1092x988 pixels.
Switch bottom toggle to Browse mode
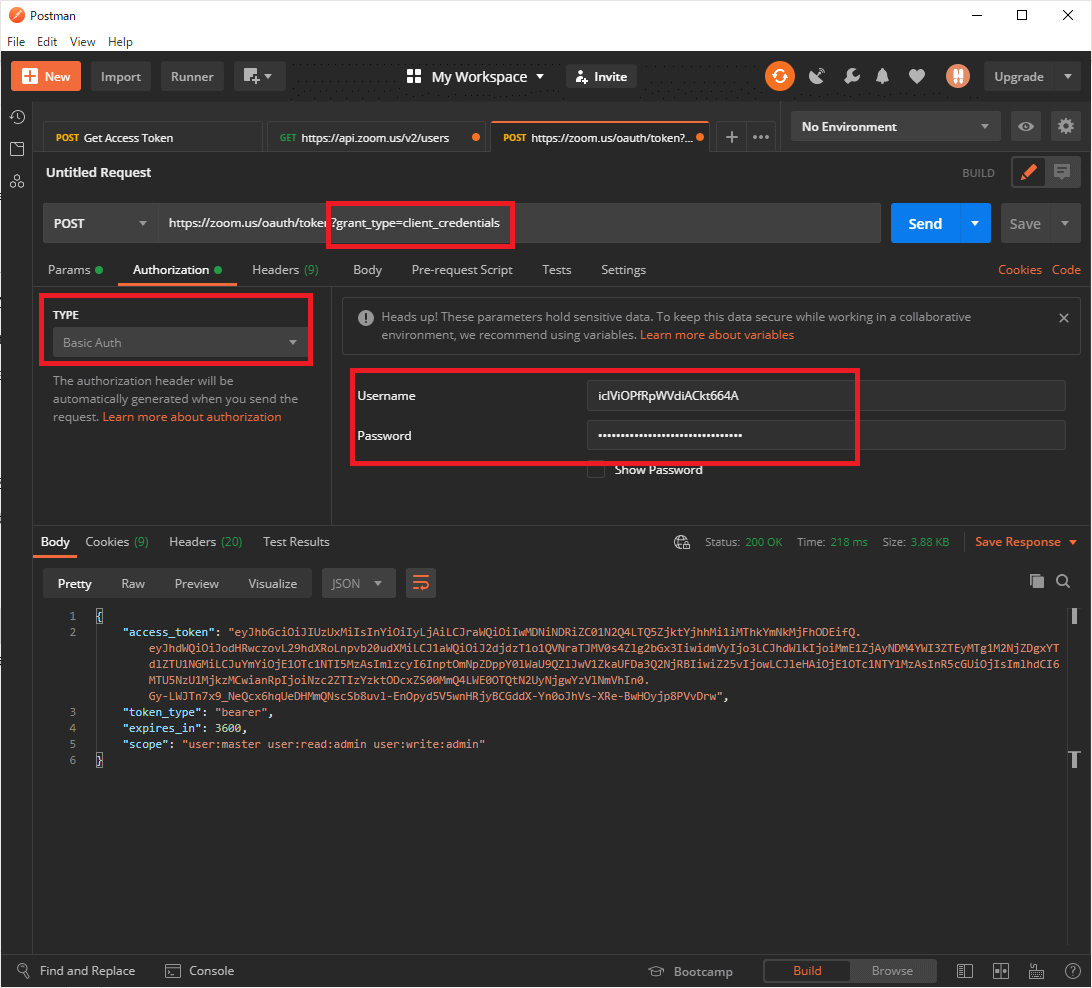point(892,971)
